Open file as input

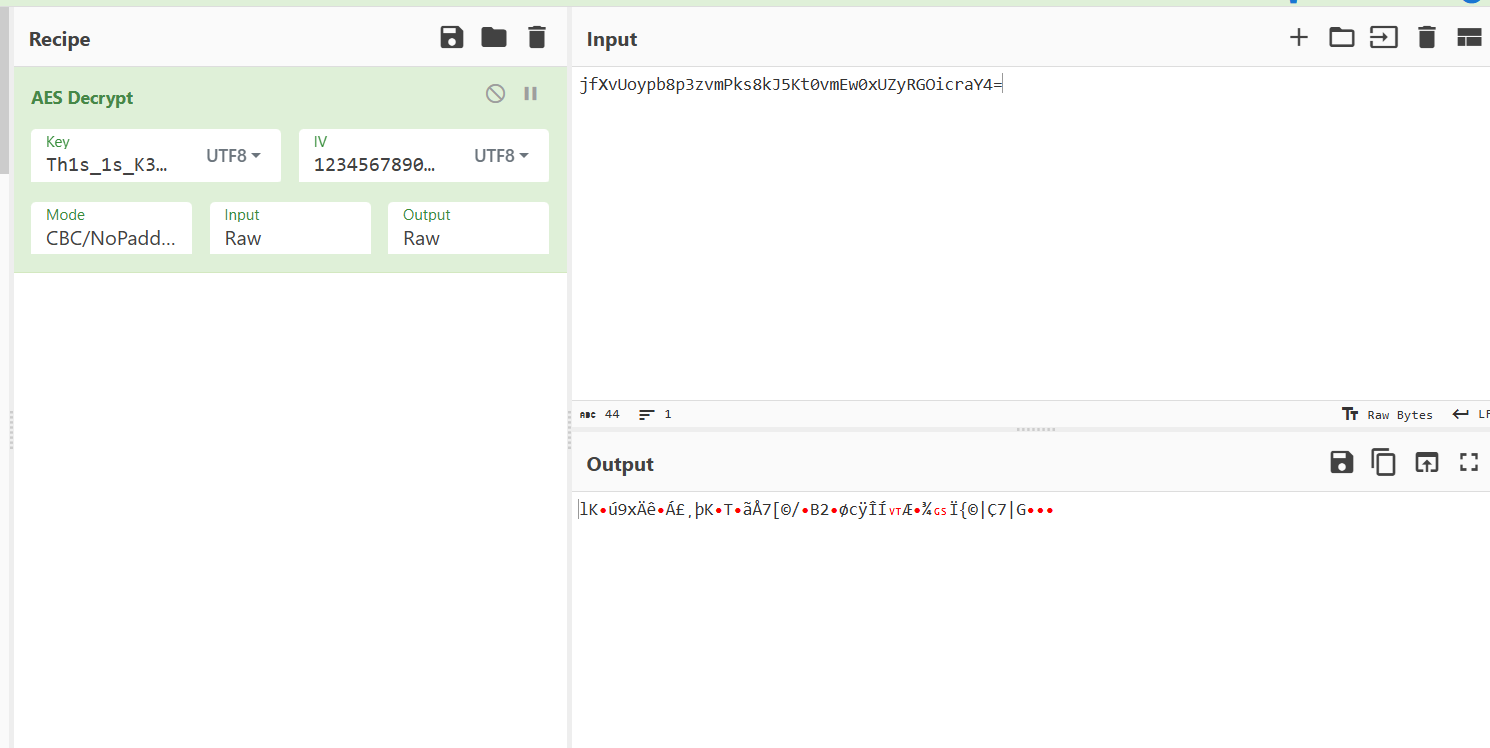click(x=1383, y=38)
